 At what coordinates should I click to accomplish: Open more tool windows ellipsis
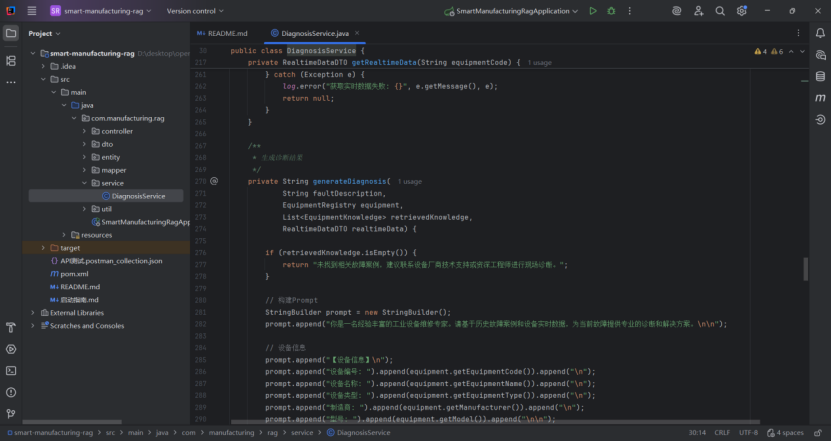click(x=11, y=82)
